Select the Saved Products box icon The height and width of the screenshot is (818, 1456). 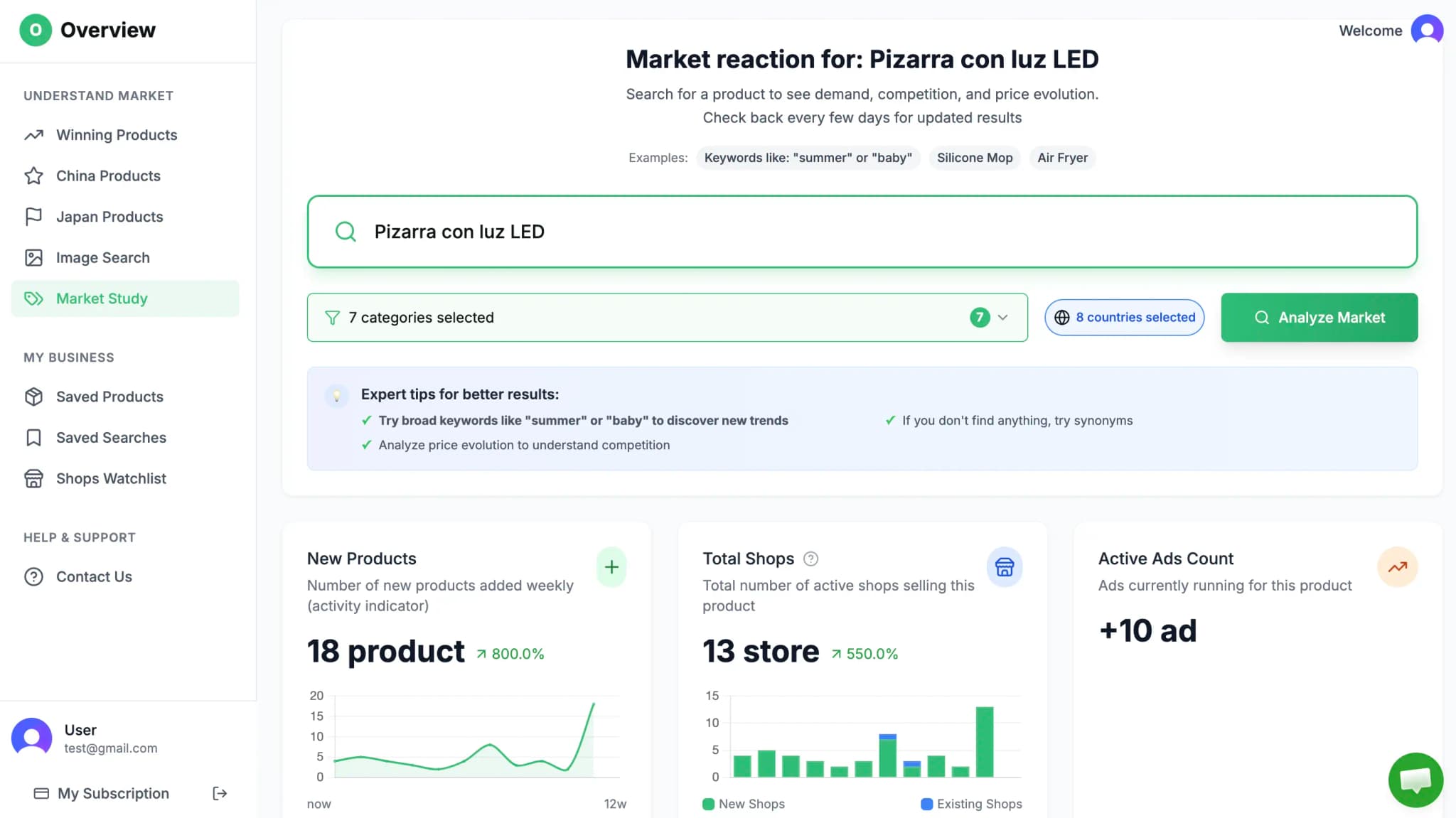[x=33, y=397]
